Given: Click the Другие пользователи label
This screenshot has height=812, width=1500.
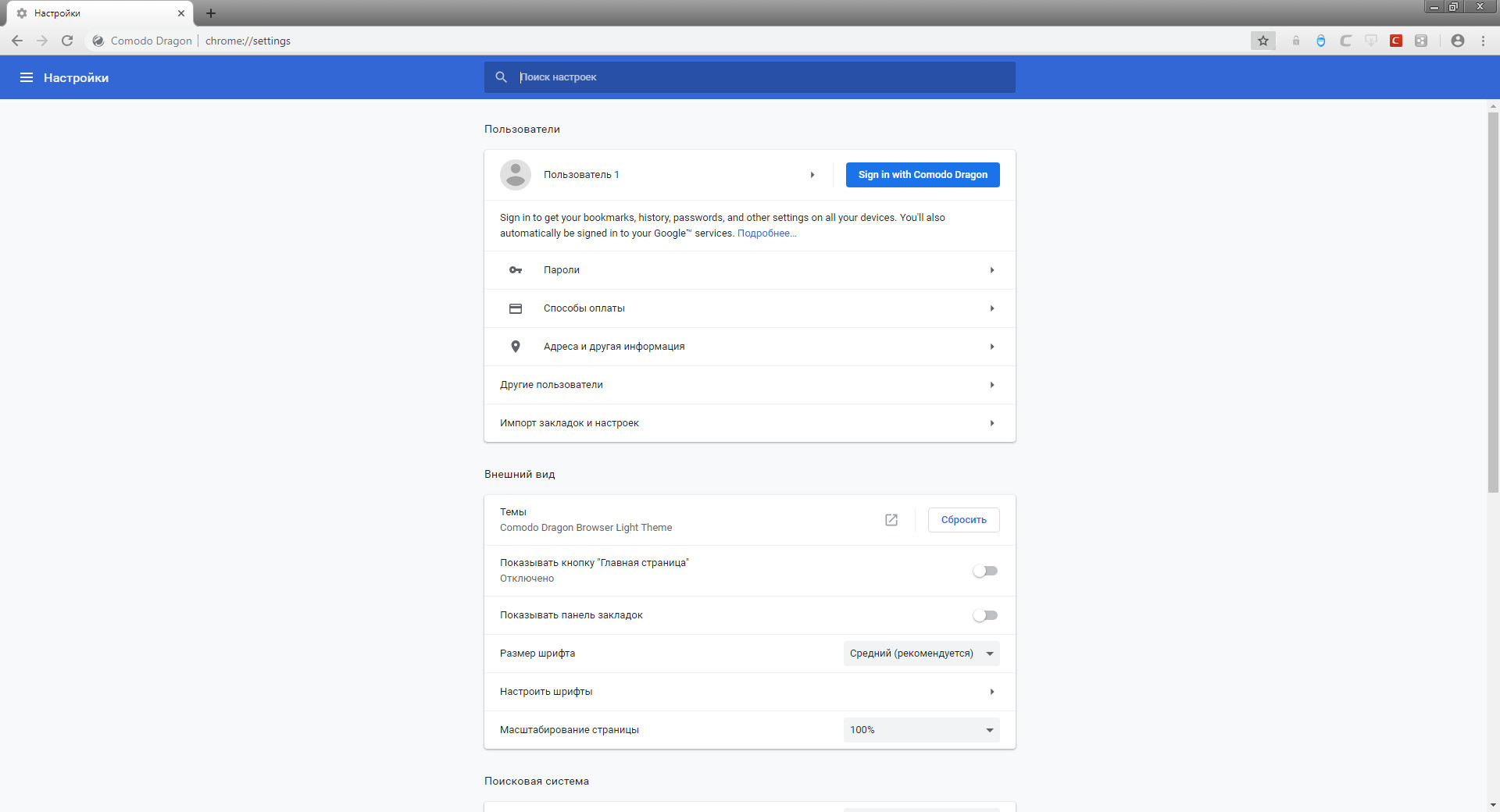Looking at the screenshot, I should [x=552, y=385].
